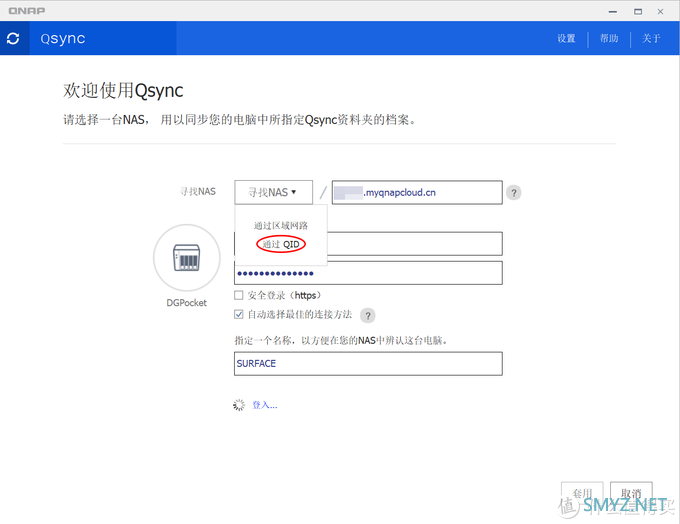Click the QNAP logo in title bar
The height and width of the screenshot is (524, 680).
tap(26, 11)
